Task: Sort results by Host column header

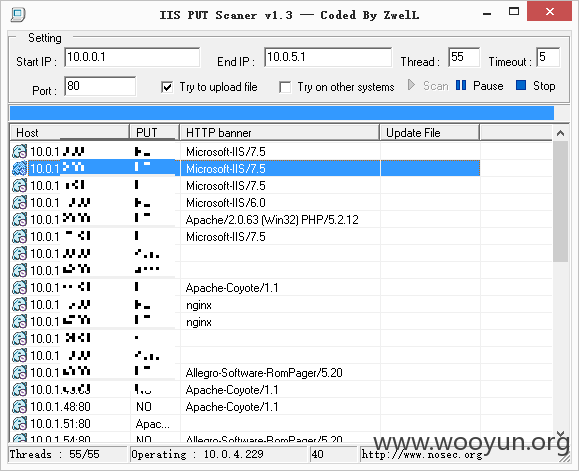Action: click(69, 133)
